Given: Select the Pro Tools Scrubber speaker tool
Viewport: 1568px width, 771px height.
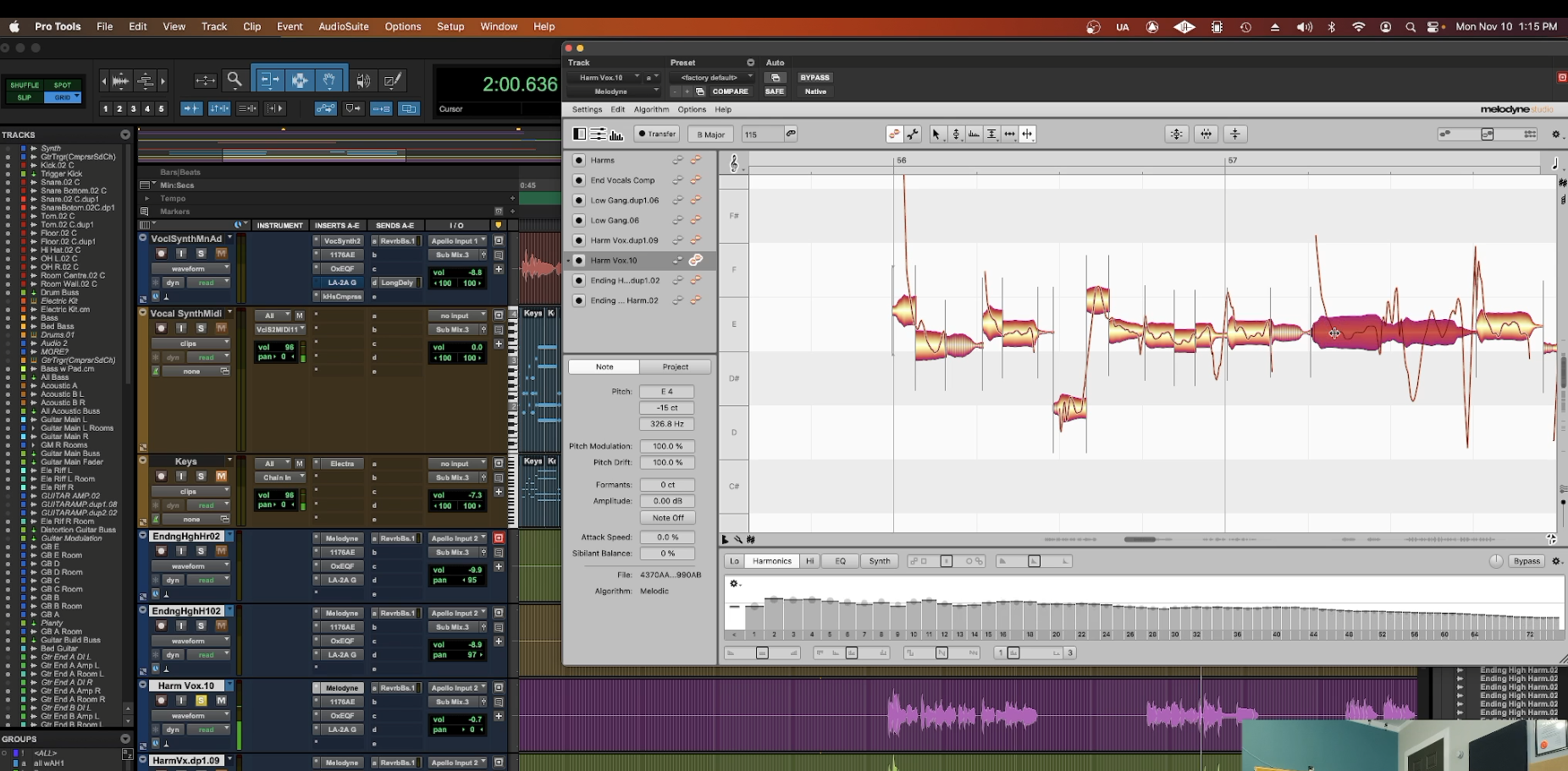Looking at the screenshot, I should (363, 80).
